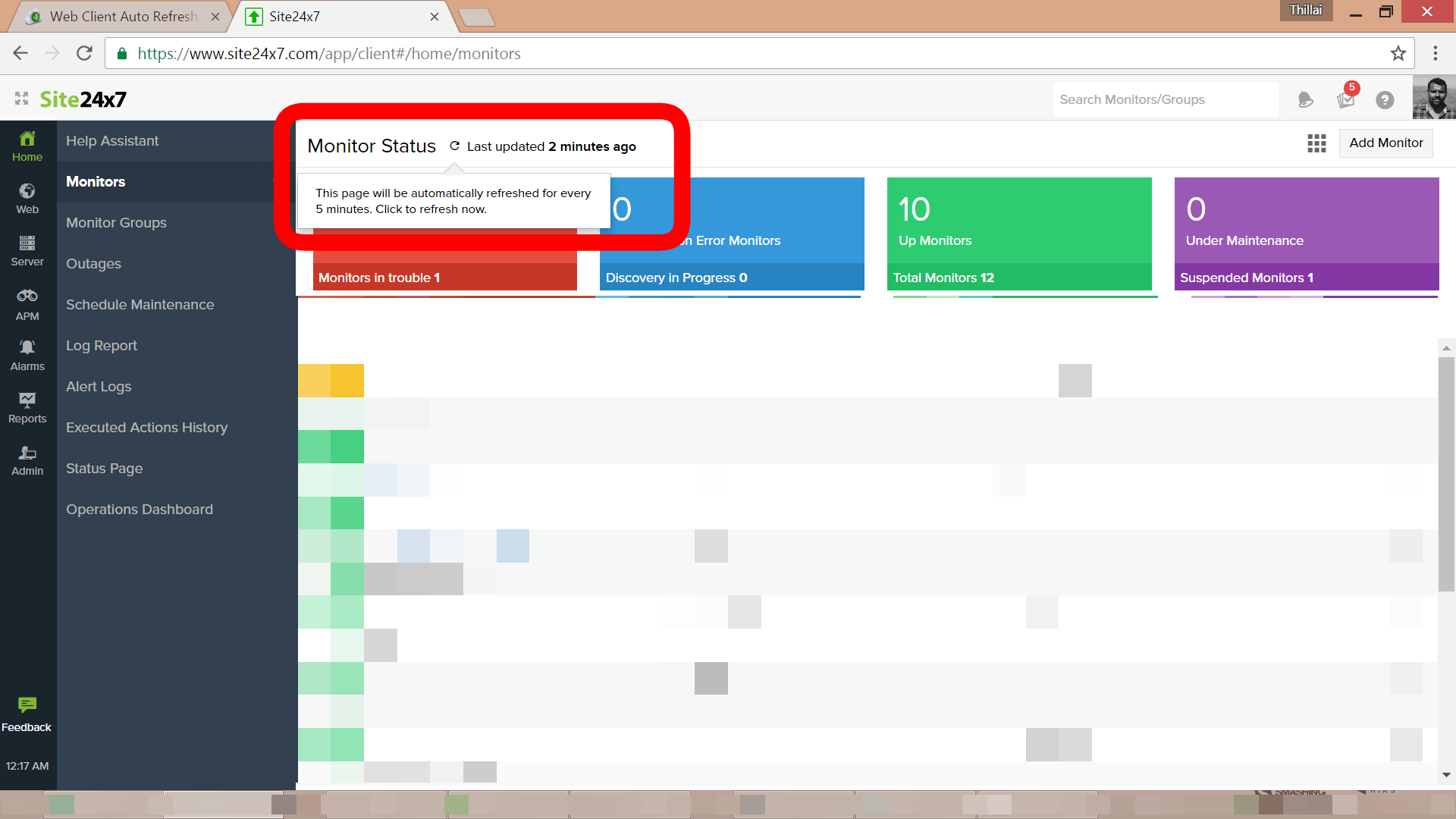Click the help question mark icon
Screen dimensions: 1456x819
1385,99
